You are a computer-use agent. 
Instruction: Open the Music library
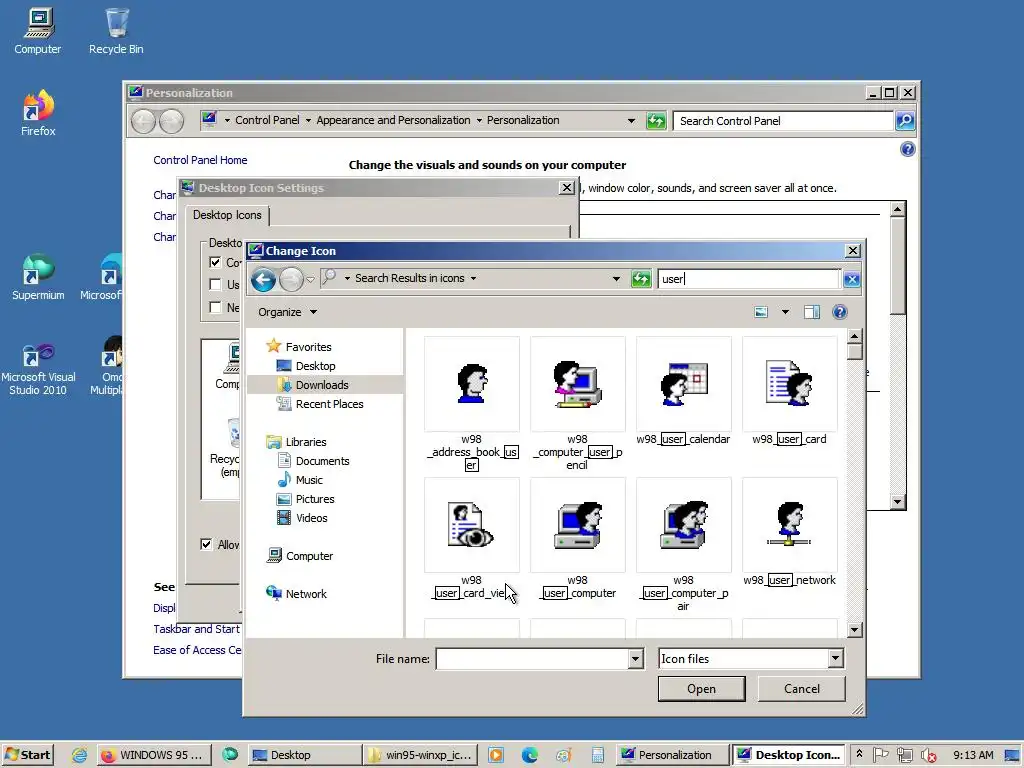coord(300,480)
